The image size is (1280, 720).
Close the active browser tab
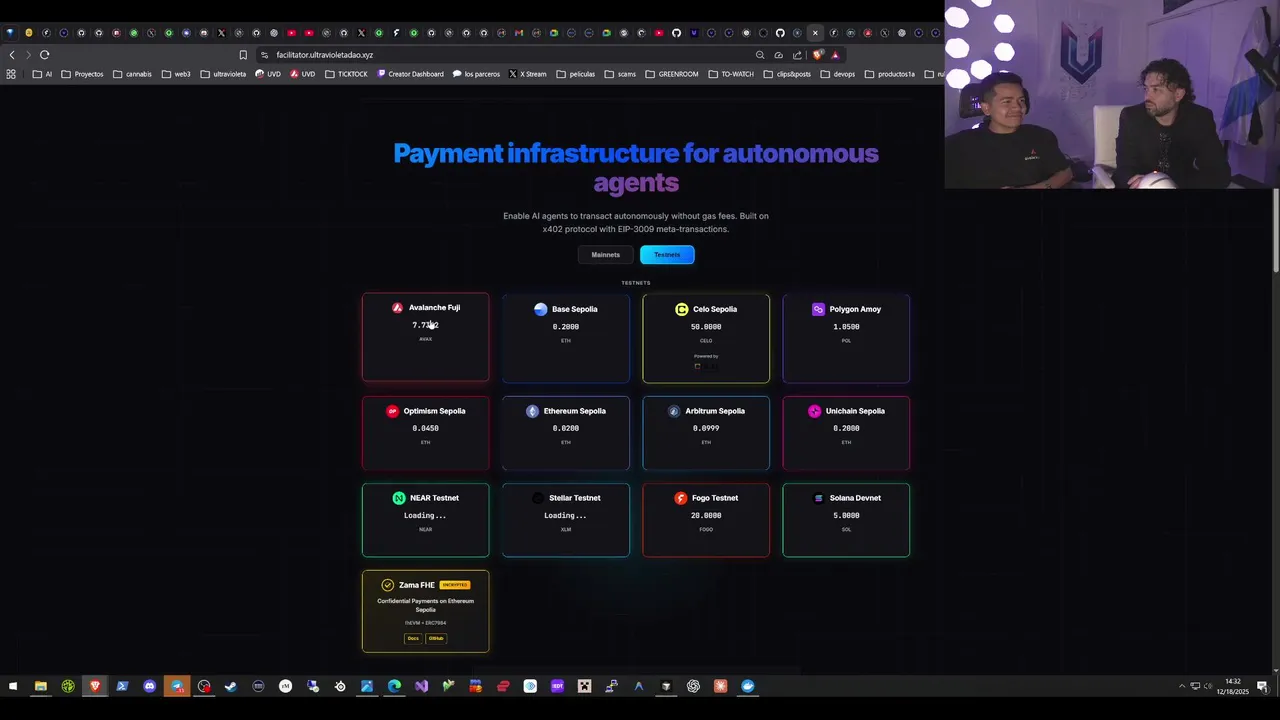(x=815, y=33)
